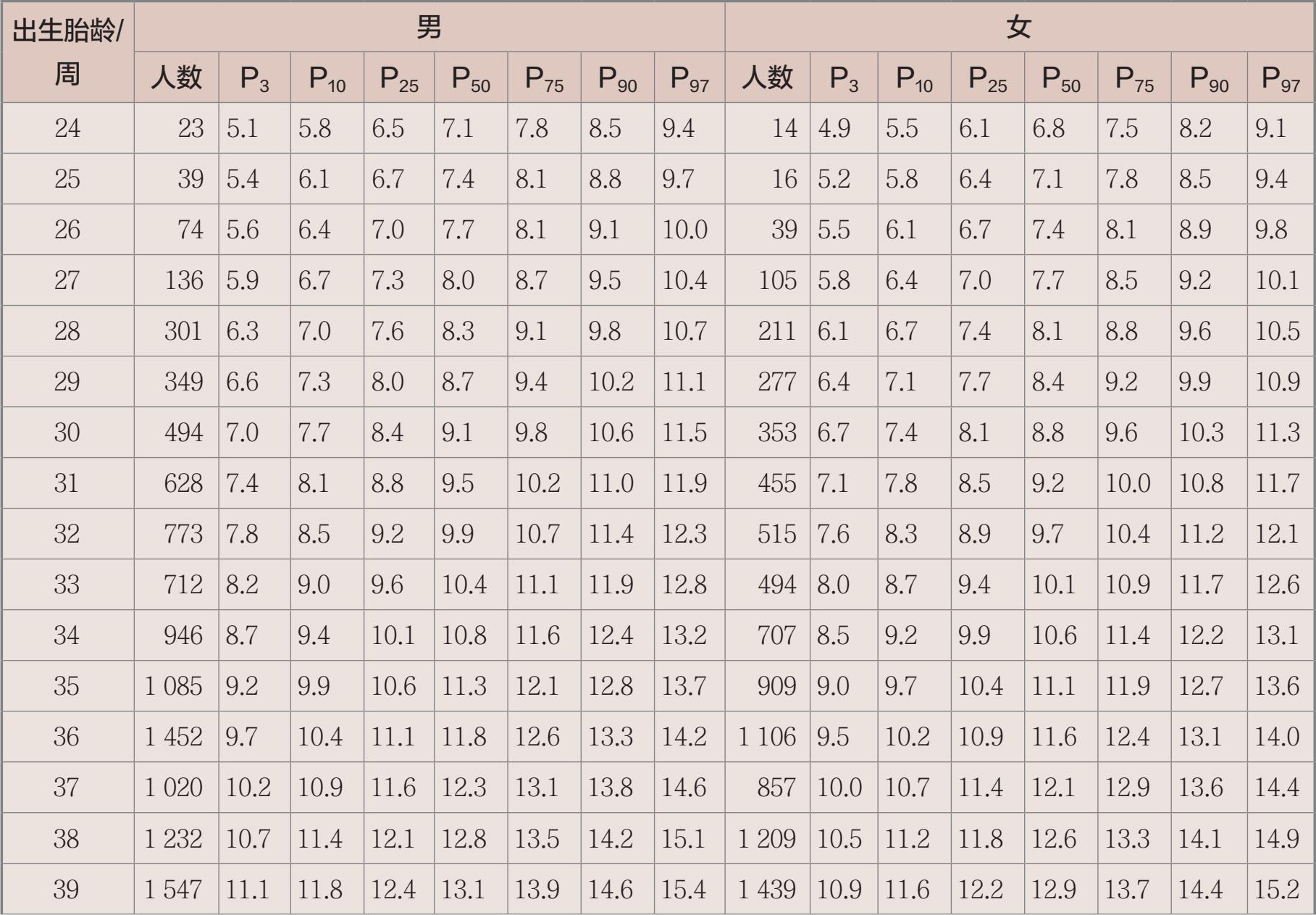Click female count 1 209 in week 38
Screen dimensions: 1316x915
pos(767,838)
